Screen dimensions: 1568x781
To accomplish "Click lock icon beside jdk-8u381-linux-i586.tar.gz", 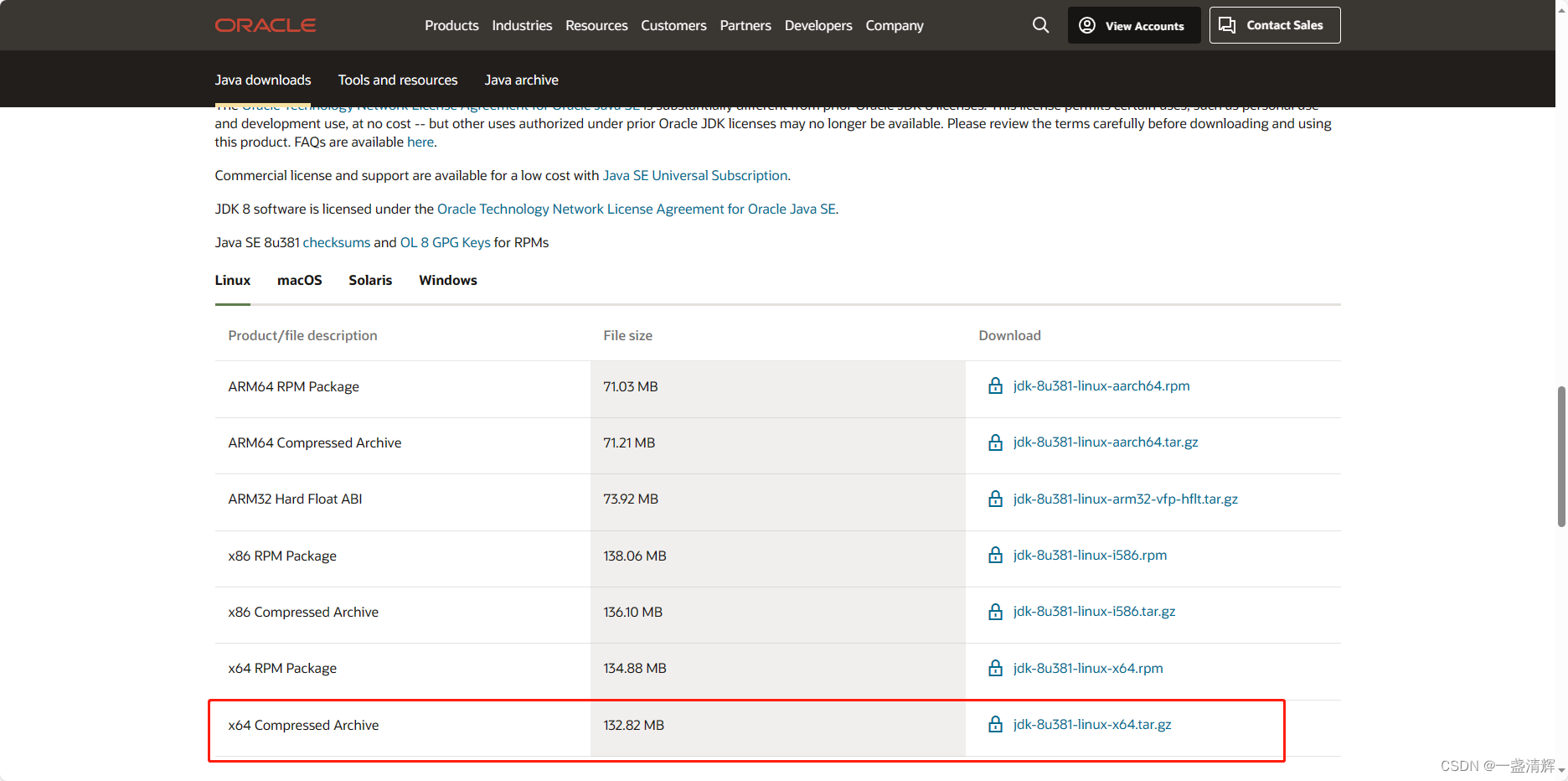I will [995, 612].
